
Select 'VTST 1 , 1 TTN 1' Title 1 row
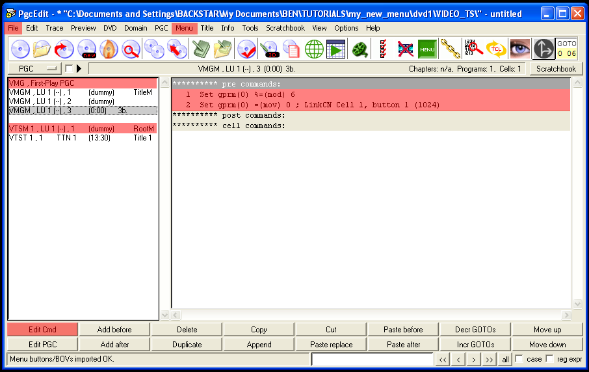(82, 138)
